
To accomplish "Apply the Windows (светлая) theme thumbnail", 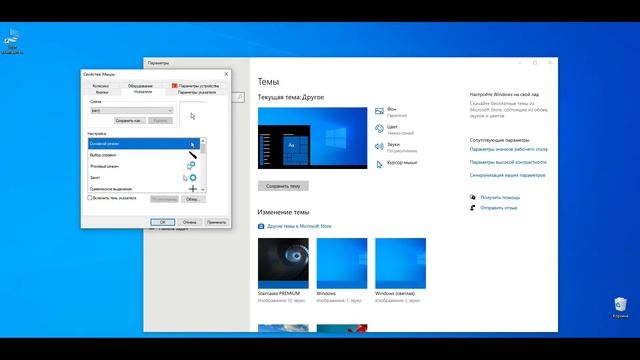I will 400,263.
